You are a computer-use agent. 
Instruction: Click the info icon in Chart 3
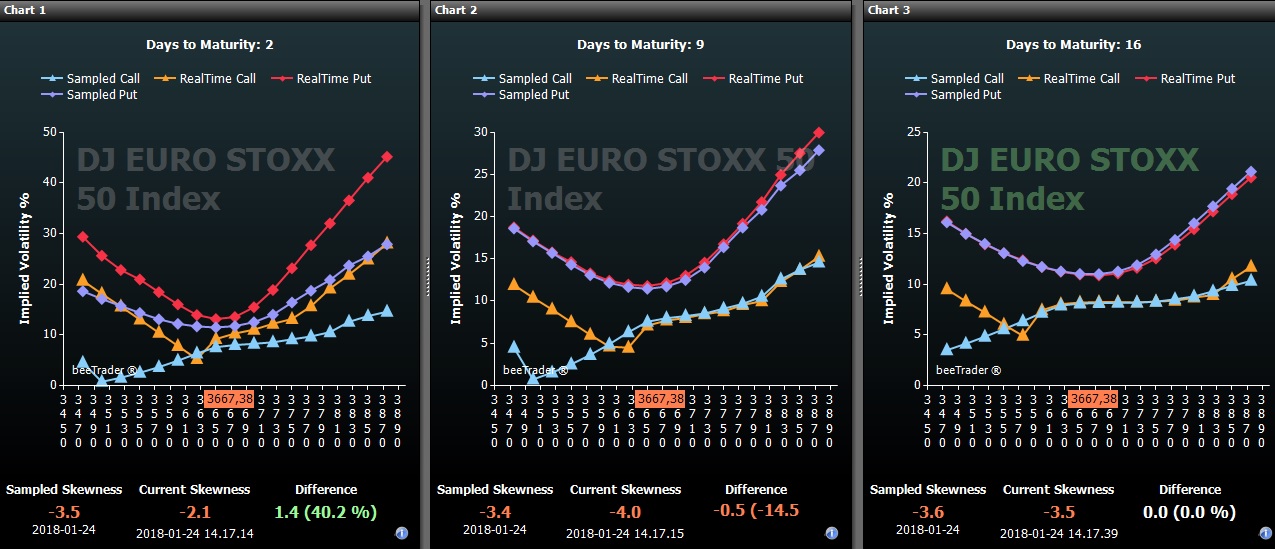pyautogui.click(x=1264, y=533)
